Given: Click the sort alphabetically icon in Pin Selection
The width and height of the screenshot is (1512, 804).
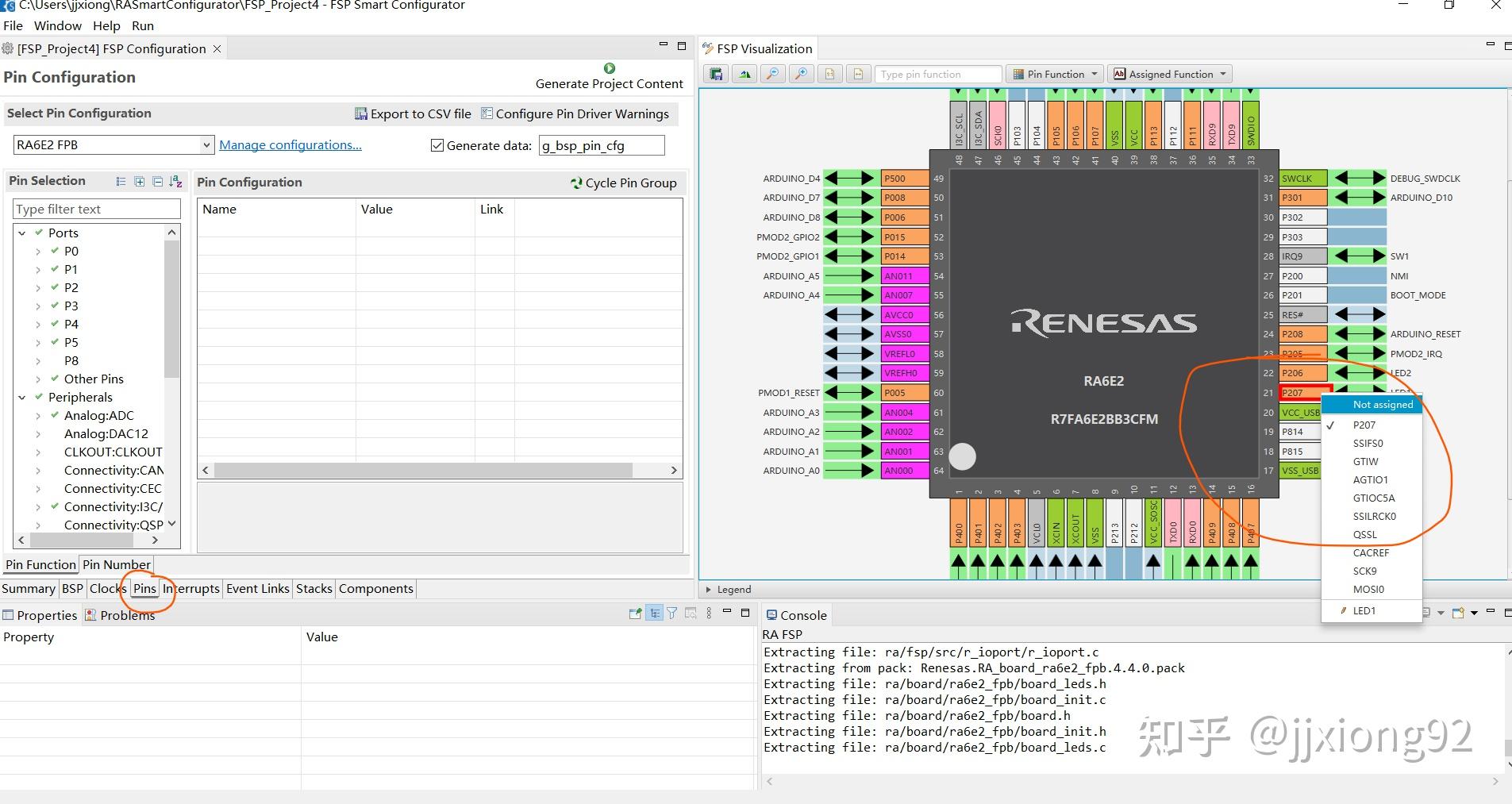Looking at the screenshot, I should [x=176, y=182].
